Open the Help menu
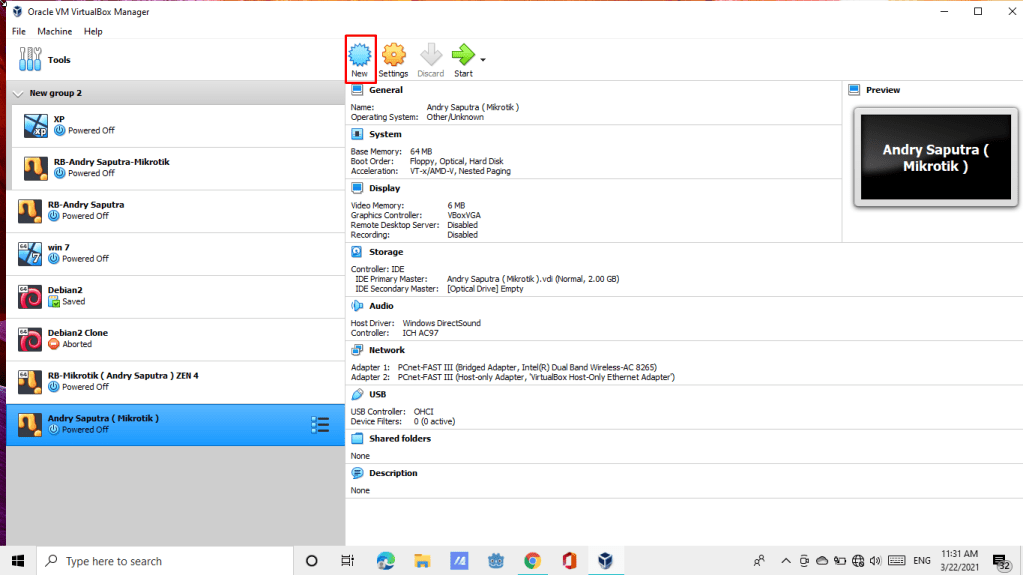 [93, 31]
